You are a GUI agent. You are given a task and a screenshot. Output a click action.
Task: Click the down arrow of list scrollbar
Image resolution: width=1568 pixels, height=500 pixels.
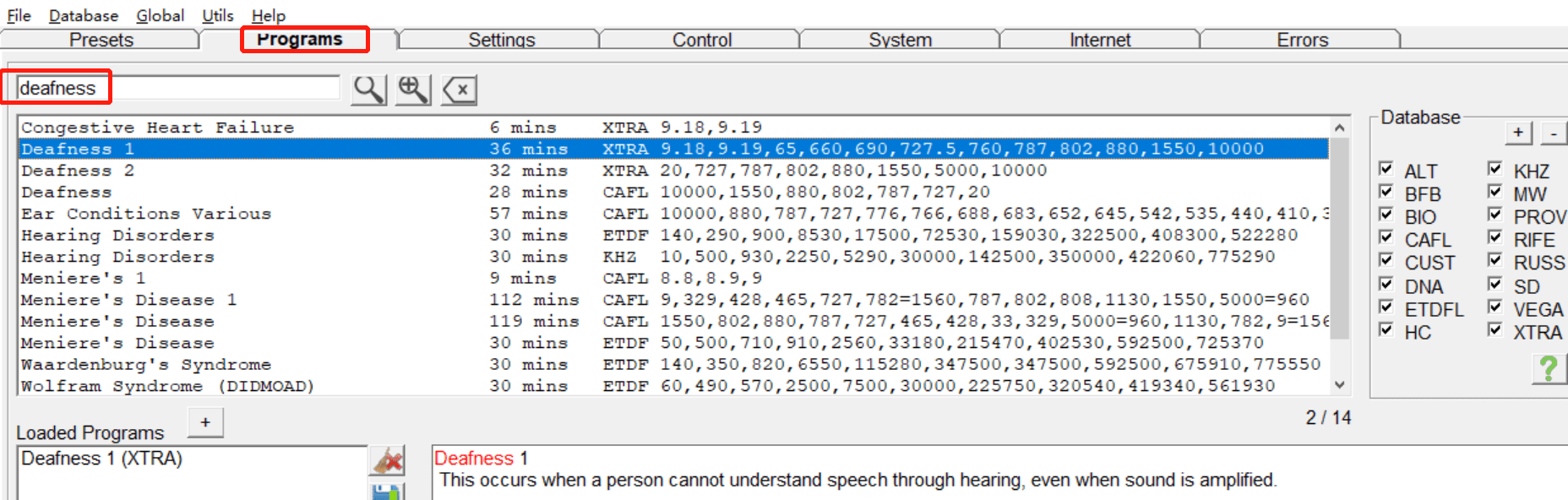pos(1339,385)
